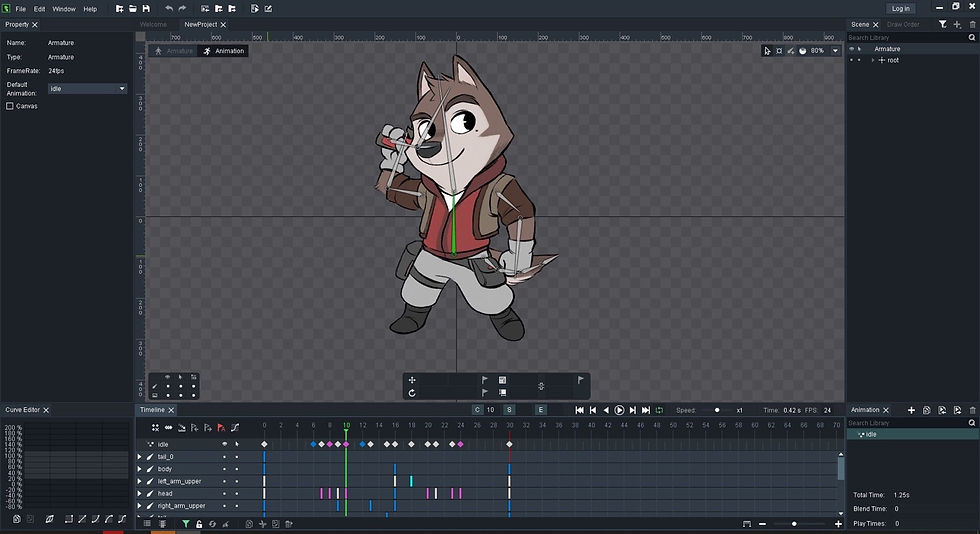Toggle loop playback button
Viewport: 980px width, 534px height.
coord(659,410)
